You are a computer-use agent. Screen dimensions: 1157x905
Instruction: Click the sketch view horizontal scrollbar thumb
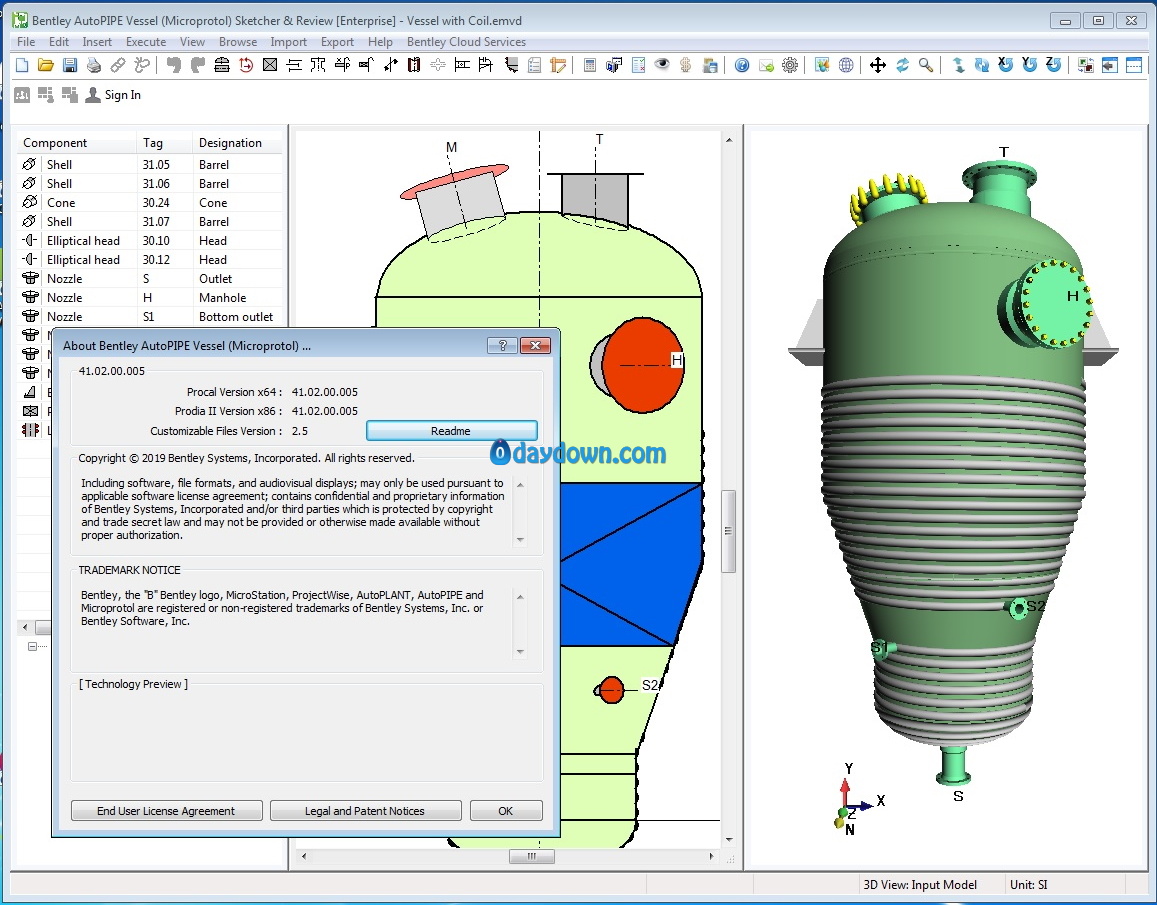(x=531, y=856)
